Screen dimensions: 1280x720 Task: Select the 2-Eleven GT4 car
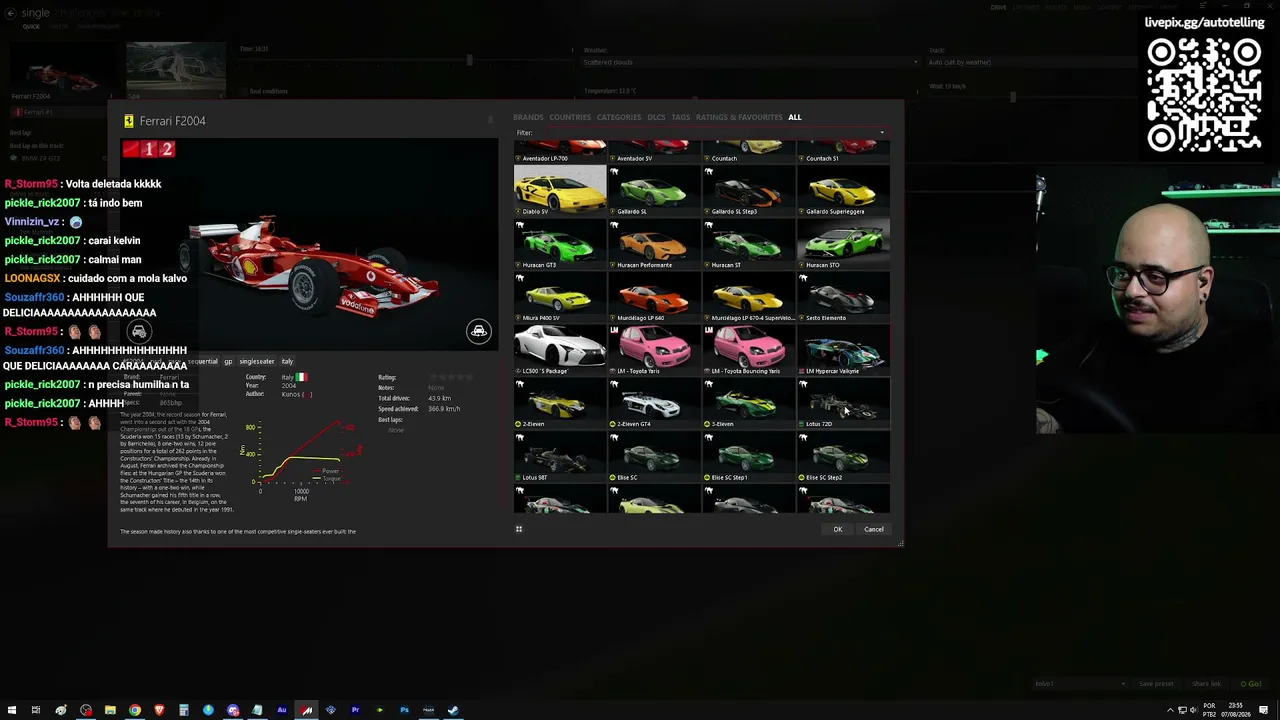(x=654, y=404)
